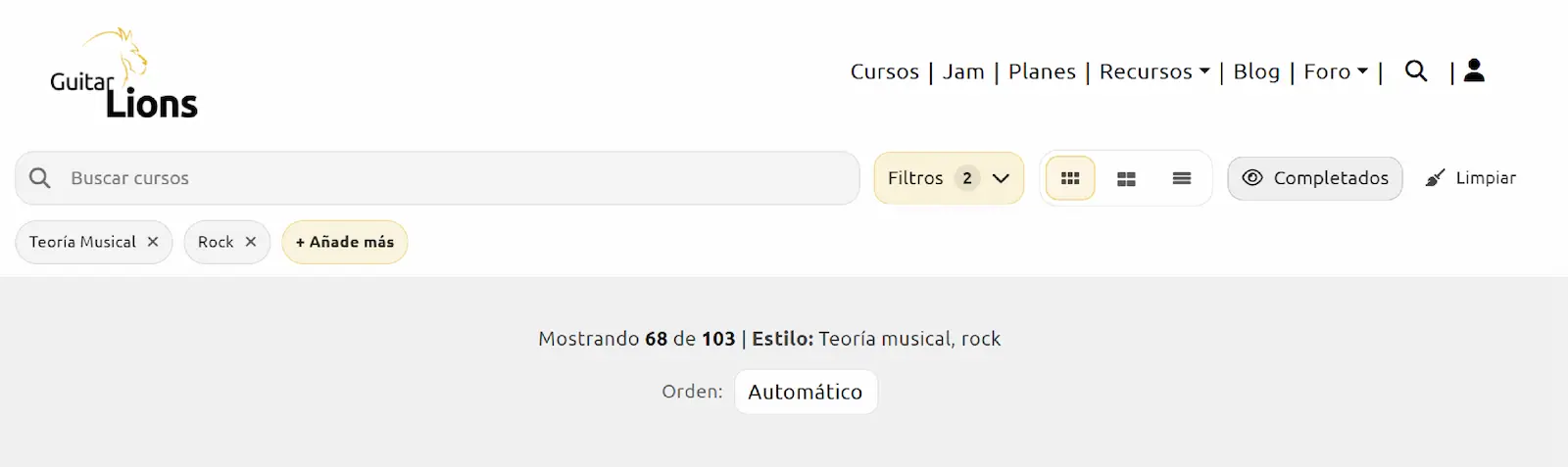Screen dimensions: 1568x467
Task: Remove the Teoría Musical filter chip
Action: 153,242
